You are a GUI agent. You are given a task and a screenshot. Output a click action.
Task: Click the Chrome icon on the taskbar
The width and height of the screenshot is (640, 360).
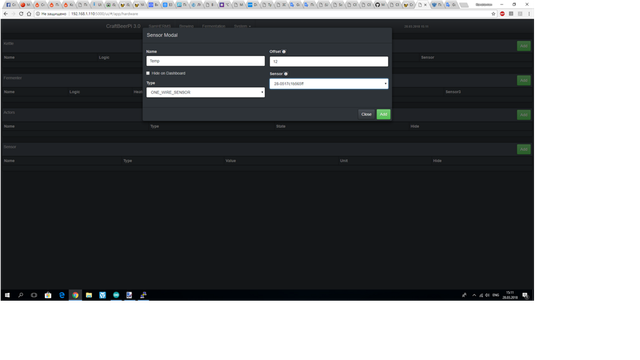(75, 295)
